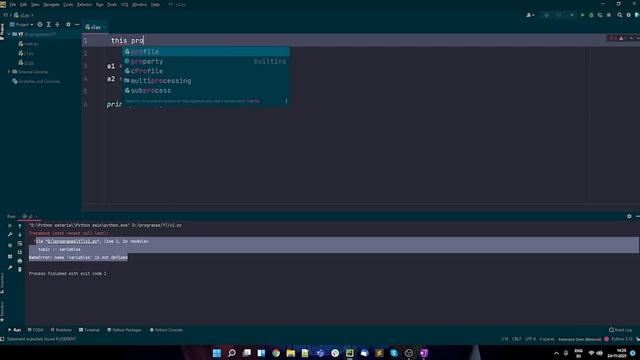Open Chrome from taskbar

tap(276, 353)
